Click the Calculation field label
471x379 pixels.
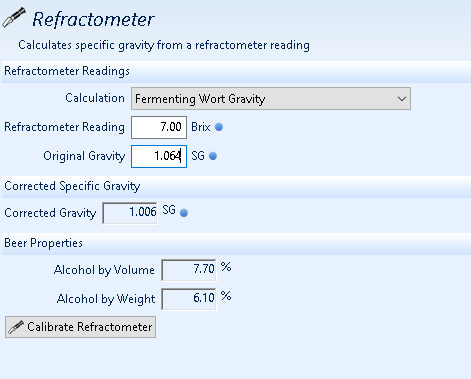pos(95,98)
